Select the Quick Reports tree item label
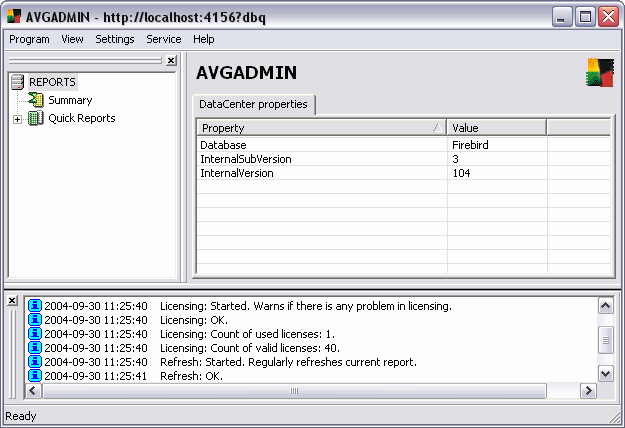Screen dimensions: 625x428 pyautogui.click(x=82, y=118)
